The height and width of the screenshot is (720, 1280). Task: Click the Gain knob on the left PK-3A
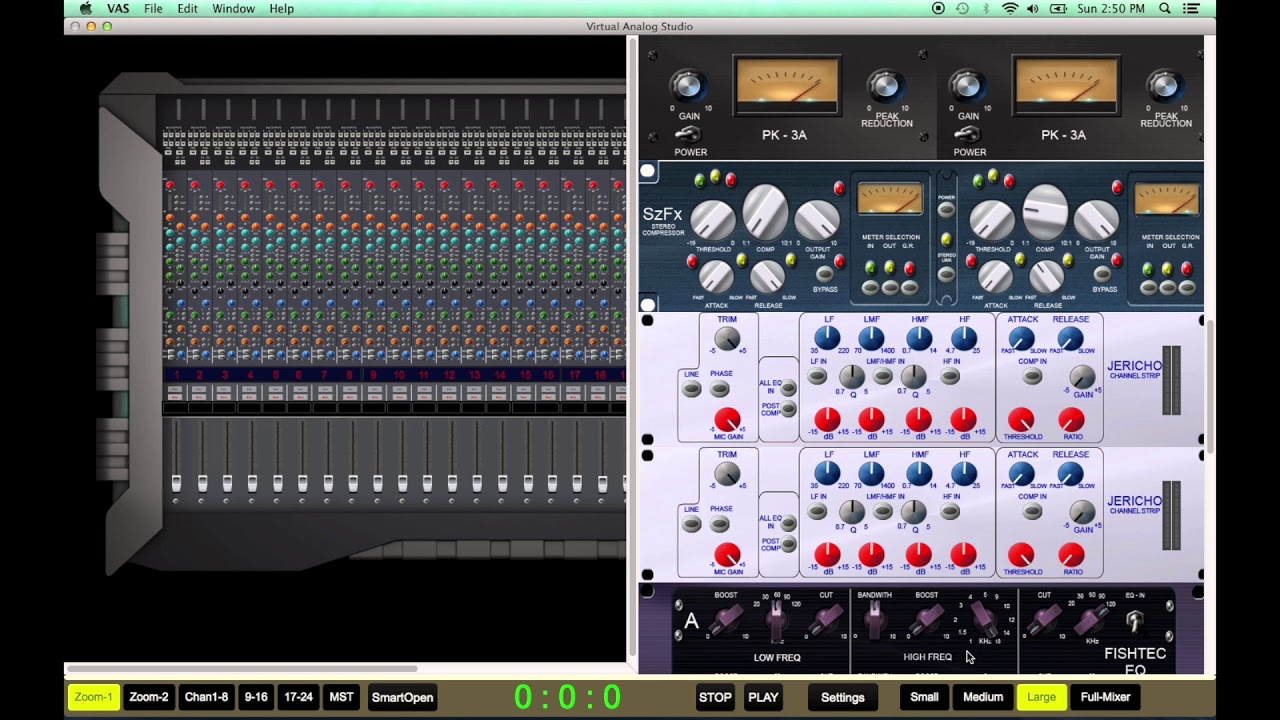[687, 86]
